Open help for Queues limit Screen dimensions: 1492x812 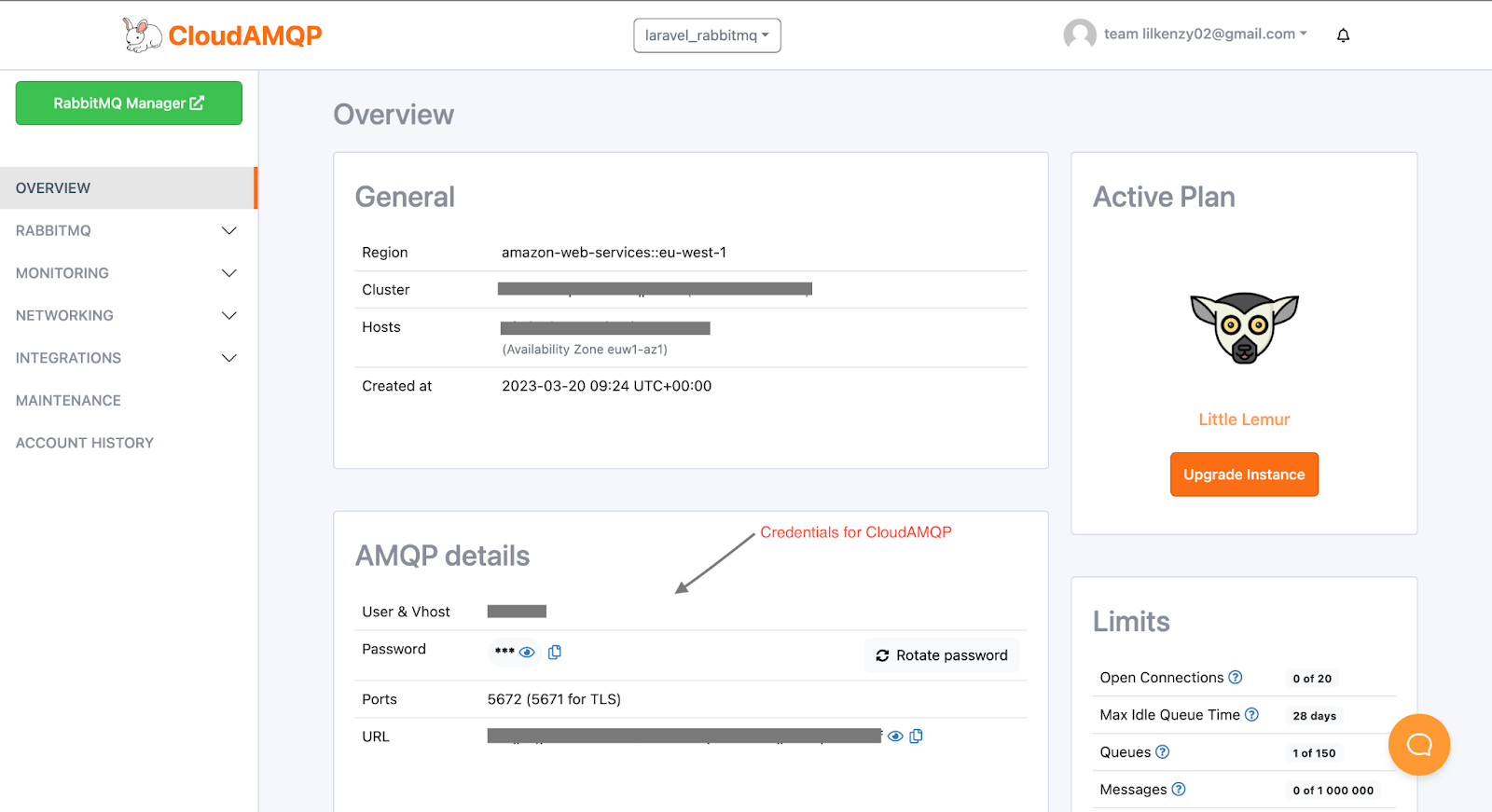click(1162, 752)
